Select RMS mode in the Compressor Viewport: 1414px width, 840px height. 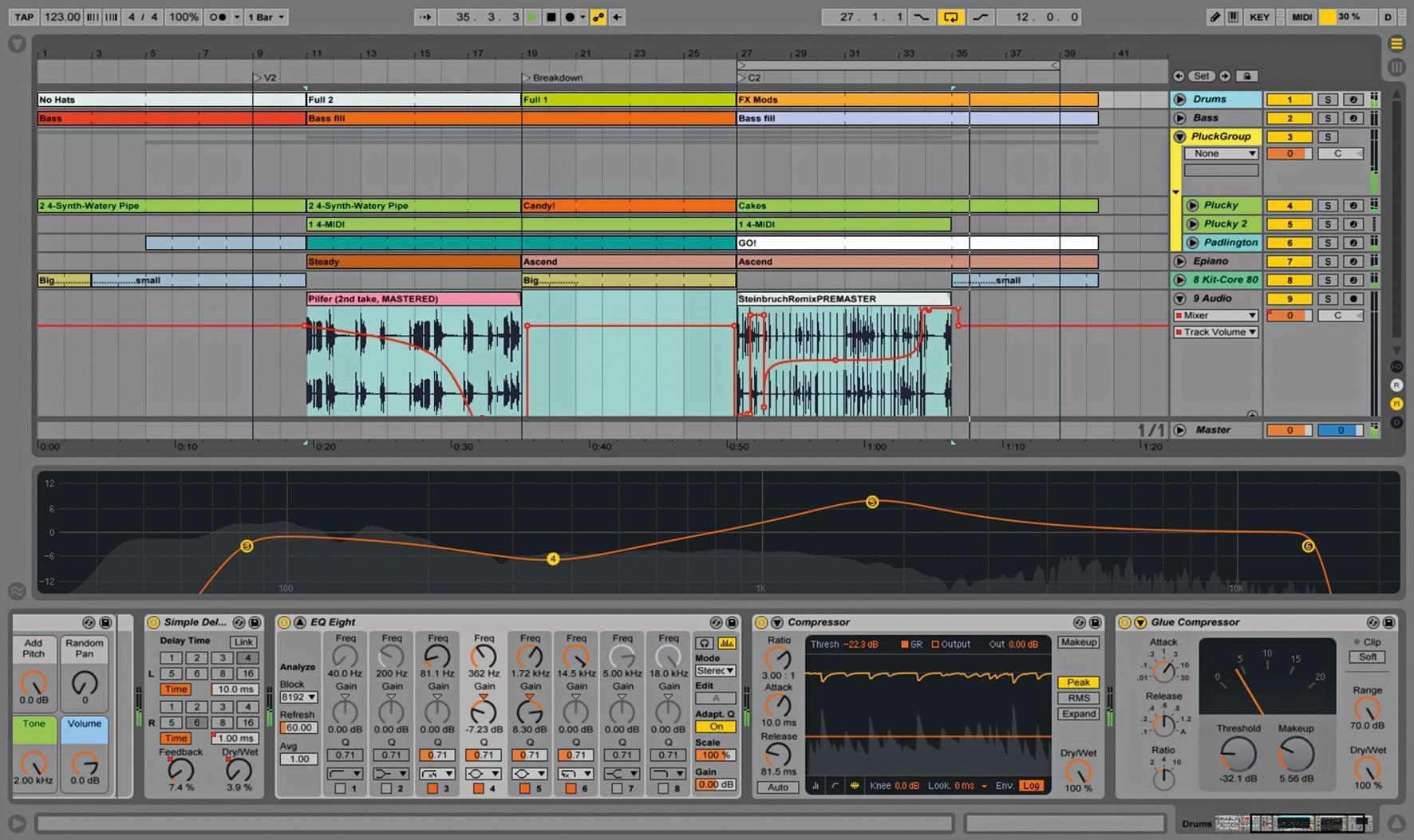click(x=1078, y=698)
